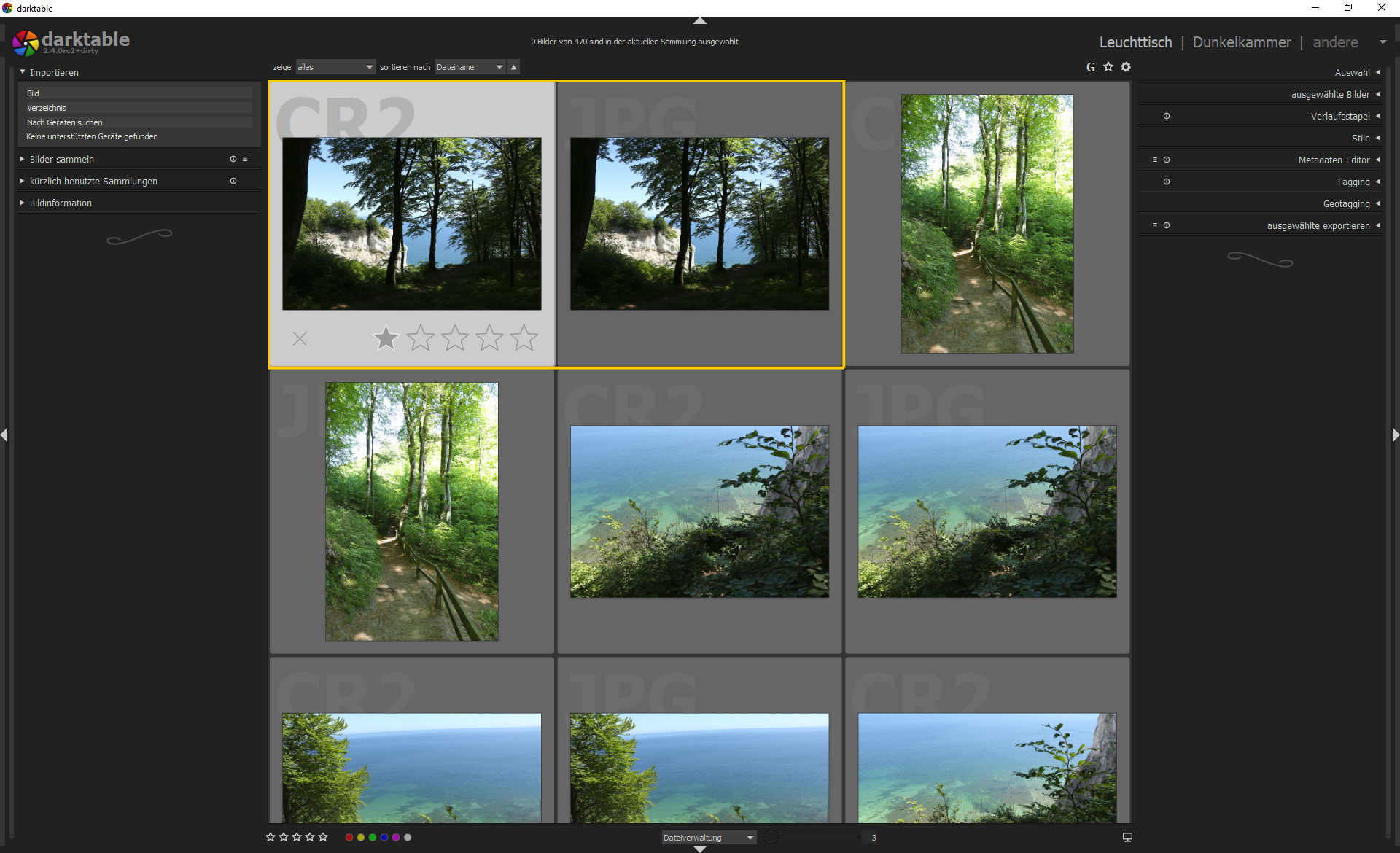Viewport: 1400px width, 853px height.
Task: Click Verzeichnis import button
Action: tap(139, 108)
